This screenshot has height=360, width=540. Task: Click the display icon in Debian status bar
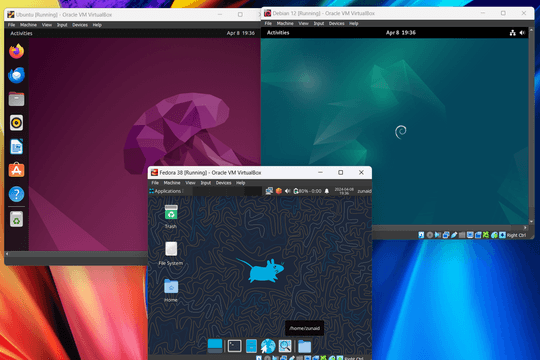click(470, 235)
